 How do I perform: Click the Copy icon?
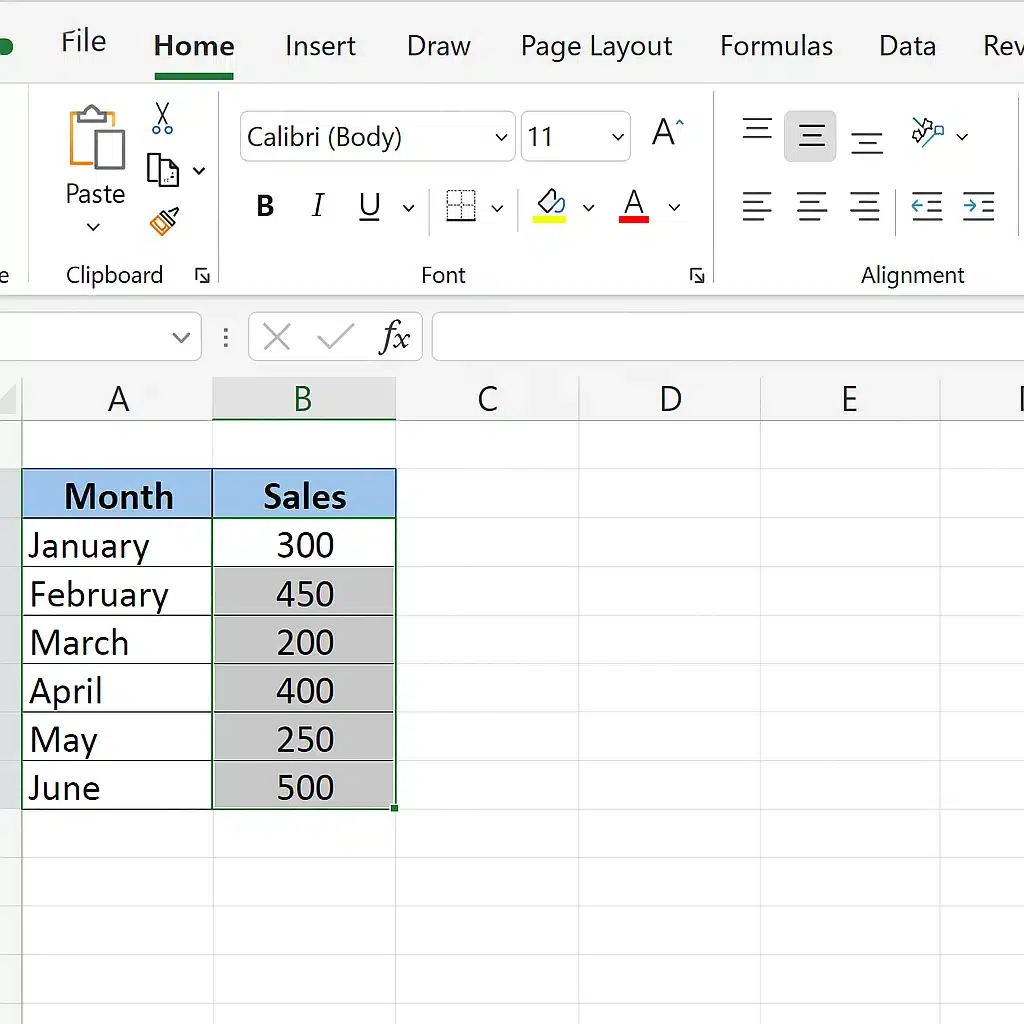(162, 170)
